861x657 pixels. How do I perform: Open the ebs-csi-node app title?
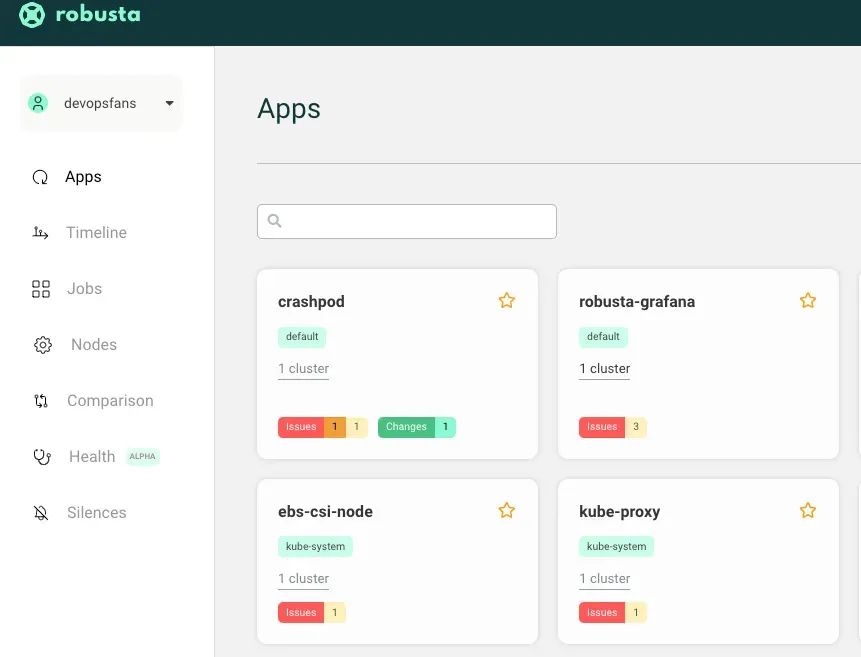[x=326, y=511]
